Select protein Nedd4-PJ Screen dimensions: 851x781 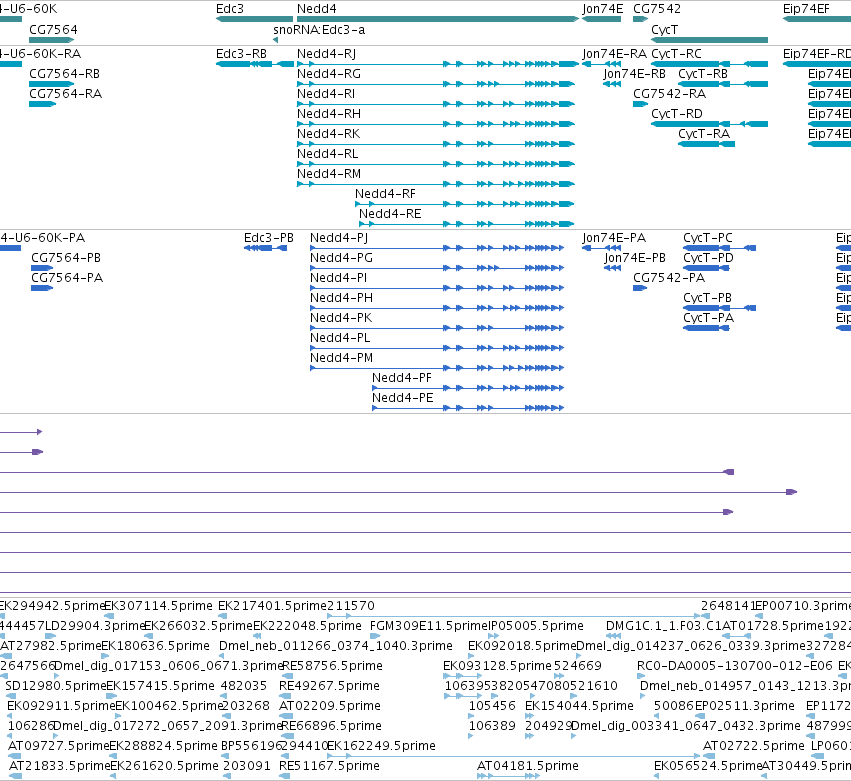tap(339, 238)
